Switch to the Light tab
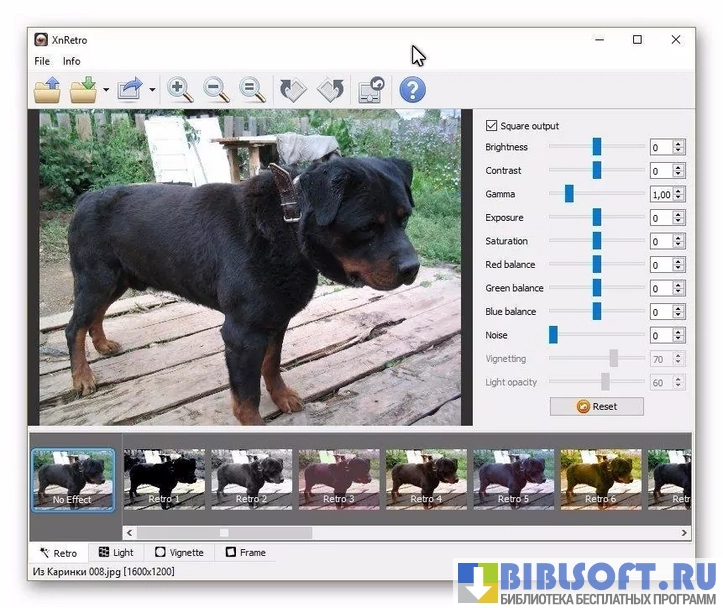The width and height of the screenshot is (723, 608). (115, 552)
